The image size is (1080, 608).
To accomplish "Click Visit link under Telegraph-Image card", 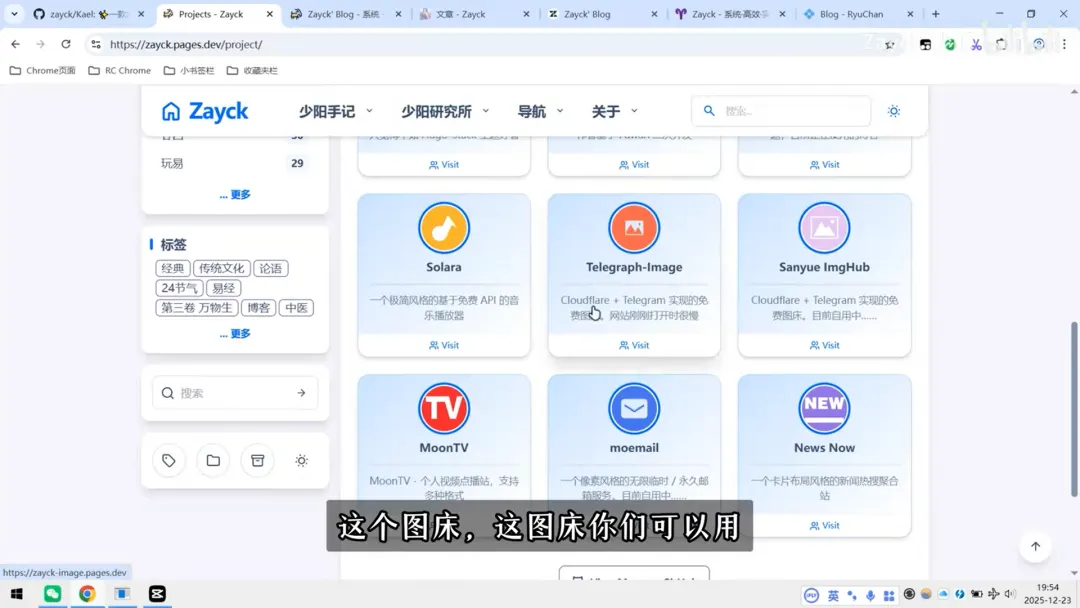I will click(634, 345).
